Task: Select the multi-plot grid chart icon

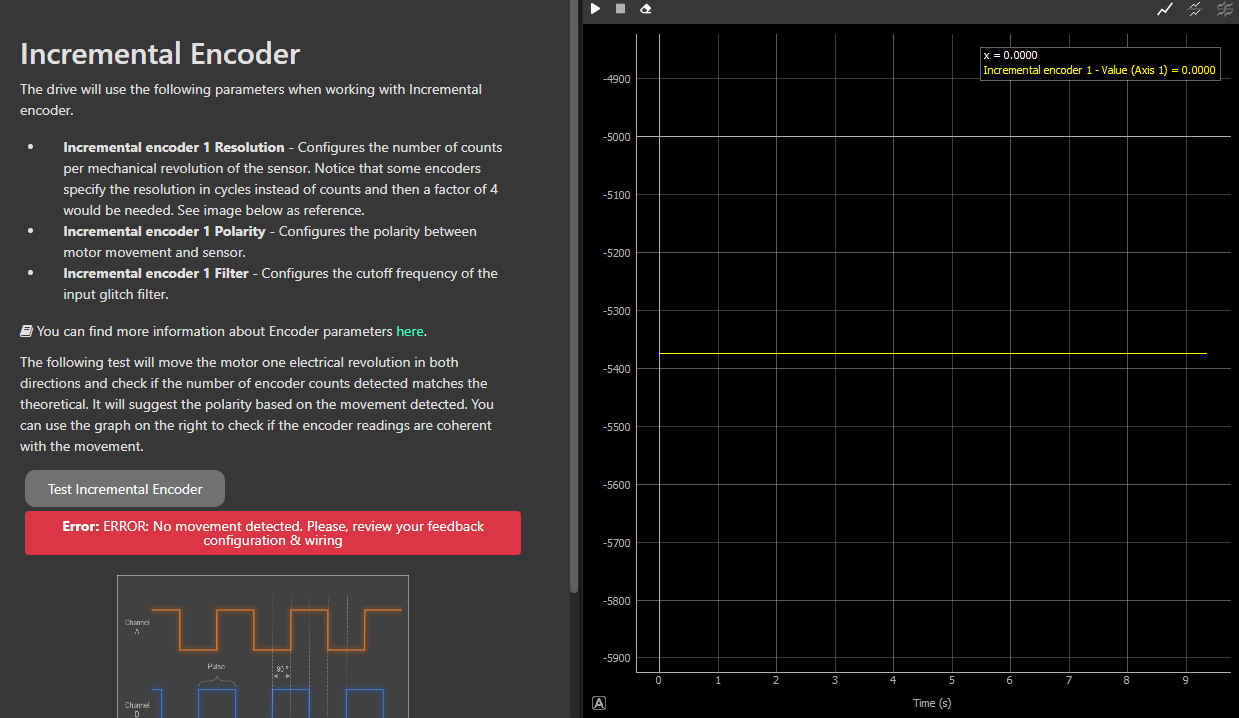Action: tap(1224, 9)
